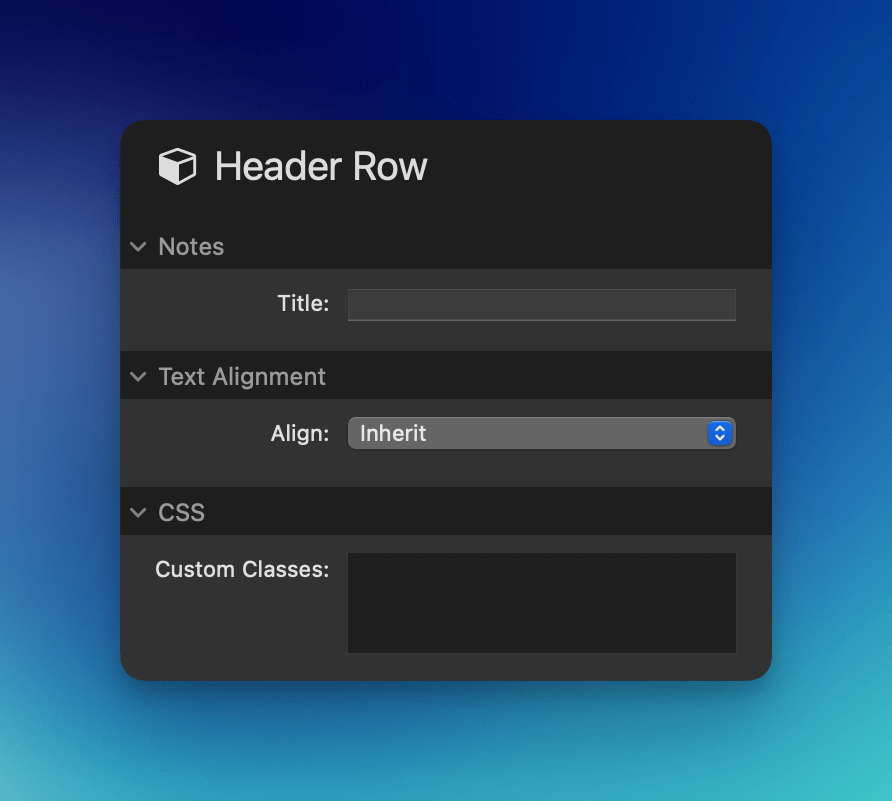Click blue up-down arrows on Align popup
892x801 pixels.
pyautogui.click(x=720, y=434)
